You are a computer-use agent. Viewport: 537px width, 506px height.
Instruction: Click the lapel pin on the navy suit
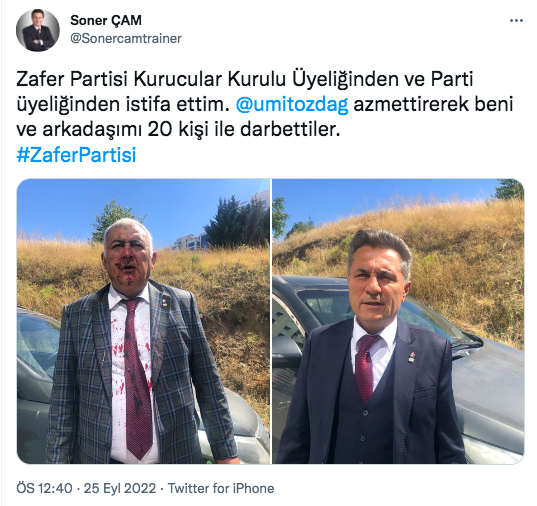412,357
